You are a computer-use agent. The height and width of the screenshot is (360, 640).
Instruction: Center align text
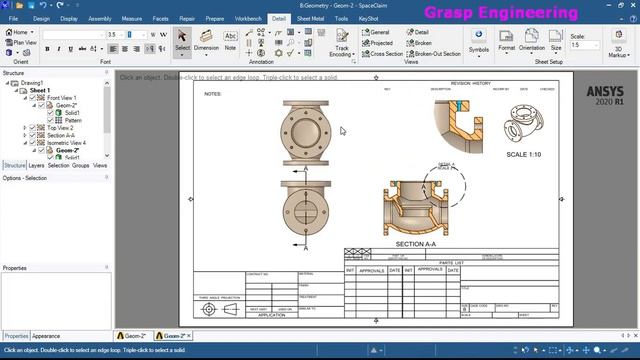pyautogui.click(x=125, y=49)
